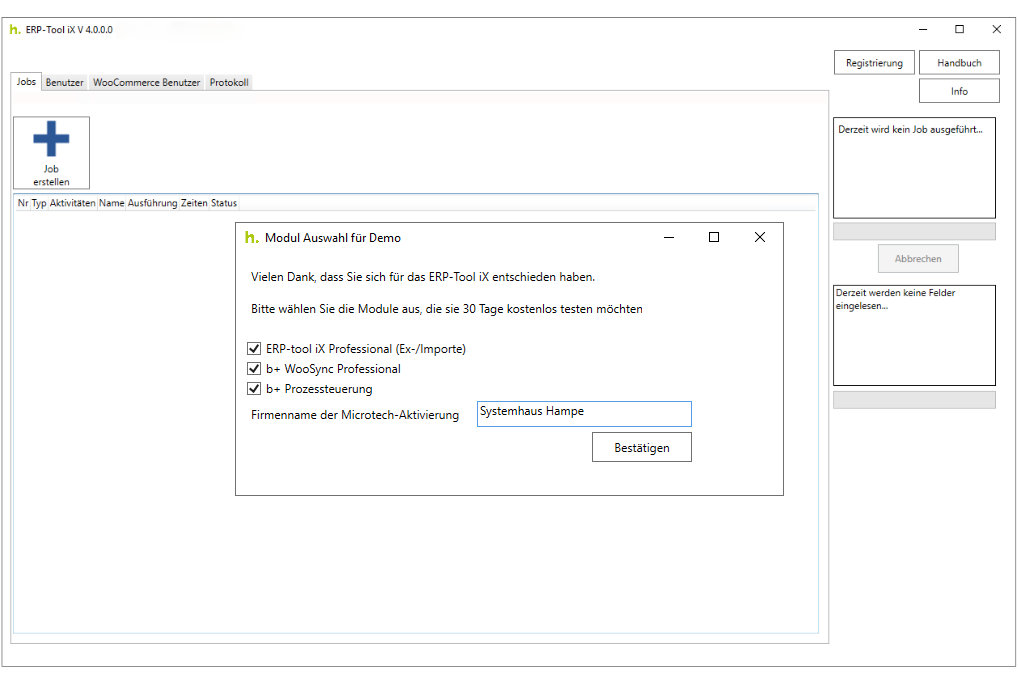Switch to the Benutzer tab
1018x697 pixels.
(x=64, y=82)
